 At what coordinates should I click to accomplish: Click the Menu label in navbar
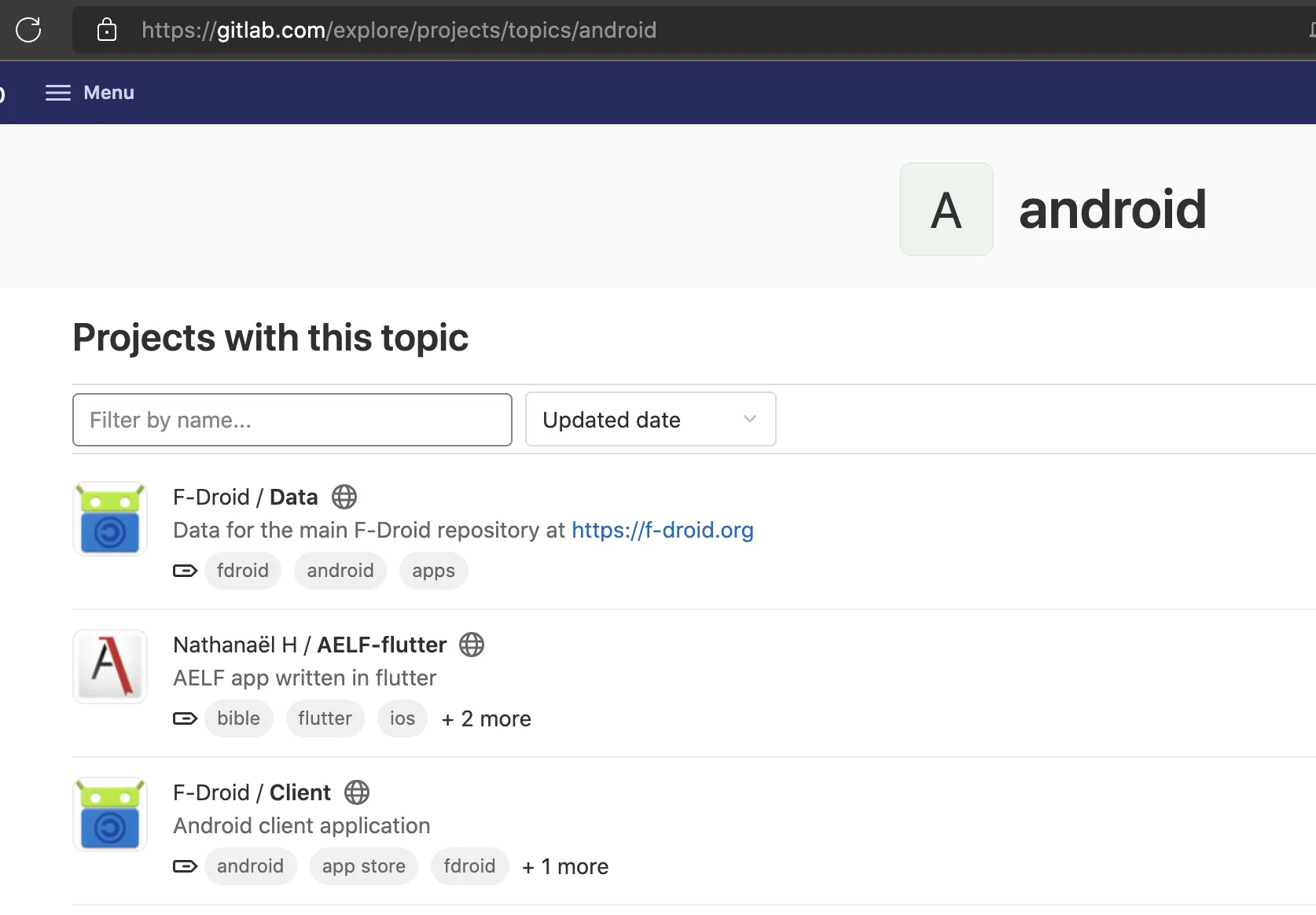click(x=108, y=93)
